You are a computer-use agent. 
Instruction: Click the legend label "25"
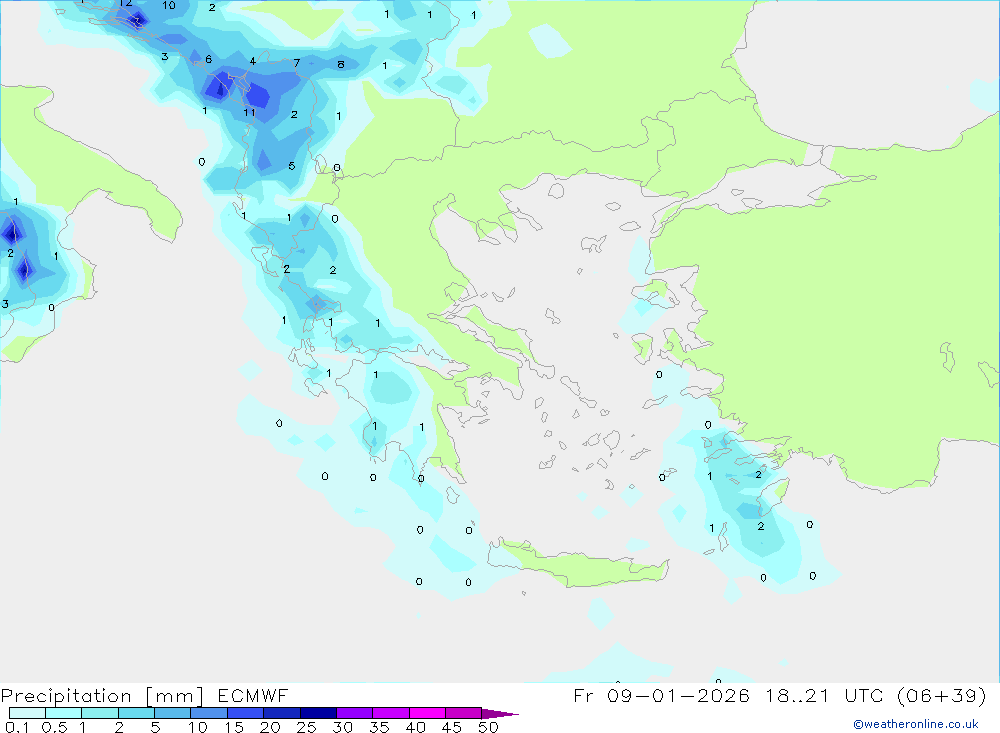(306, 727)
